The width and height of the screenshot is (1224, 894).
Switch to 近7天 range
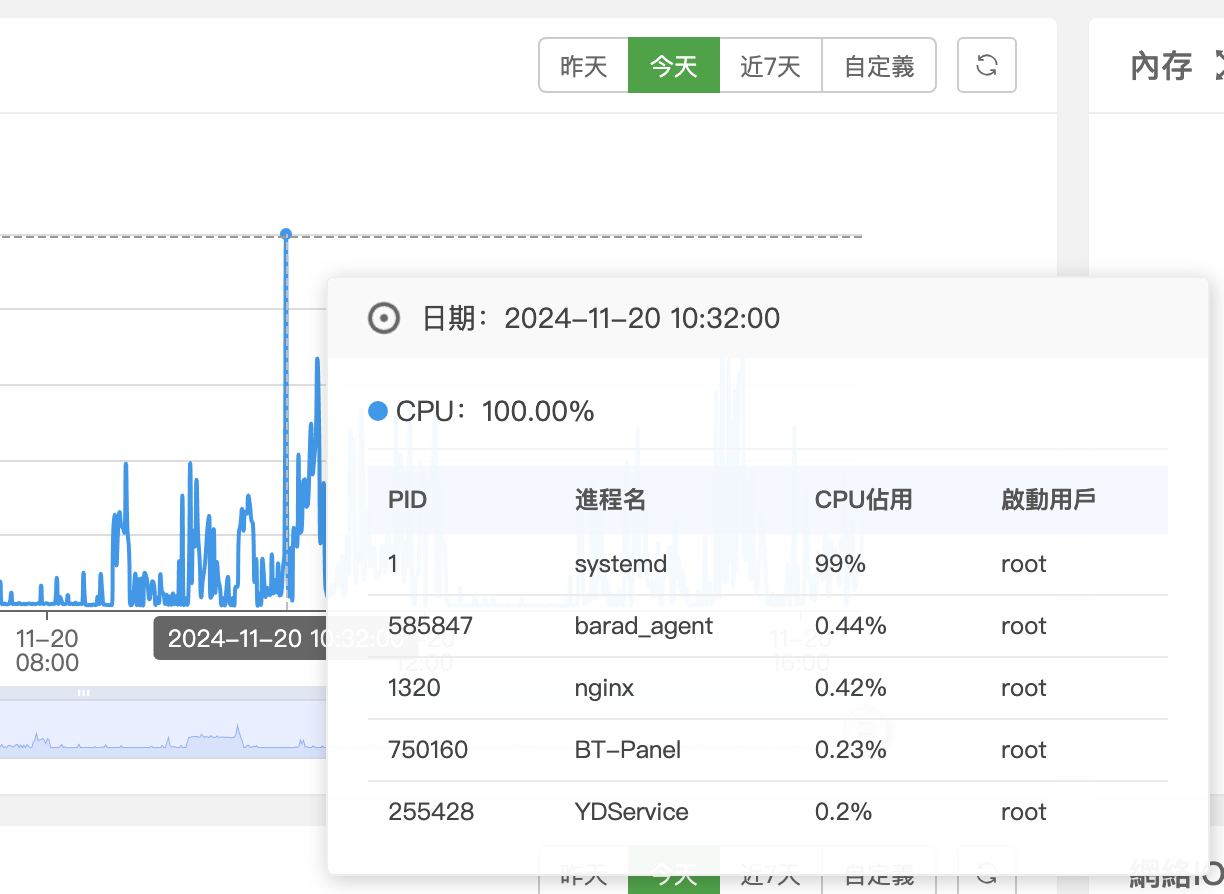pos(771,66)
